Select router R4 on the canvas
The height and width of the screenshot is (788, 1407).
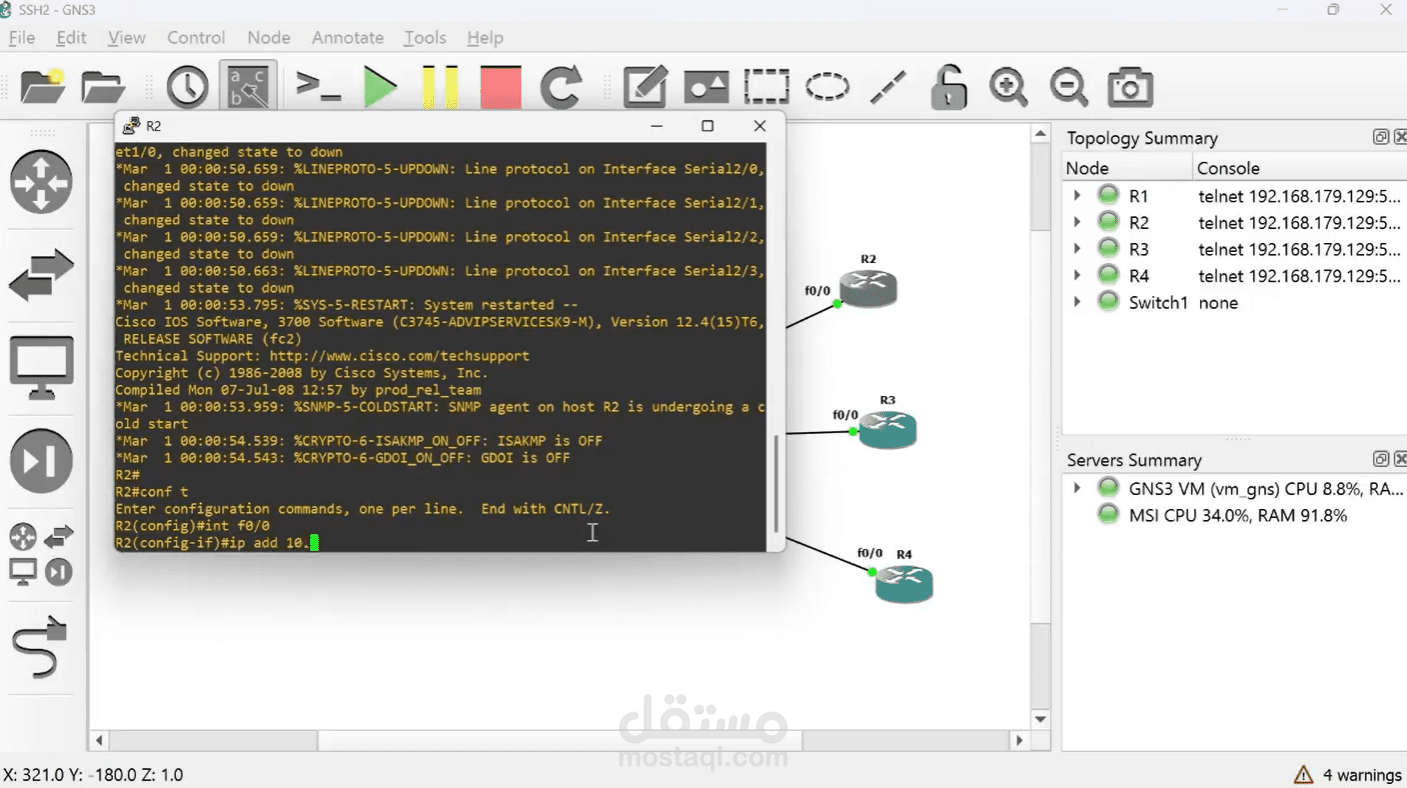coord(904,584)
